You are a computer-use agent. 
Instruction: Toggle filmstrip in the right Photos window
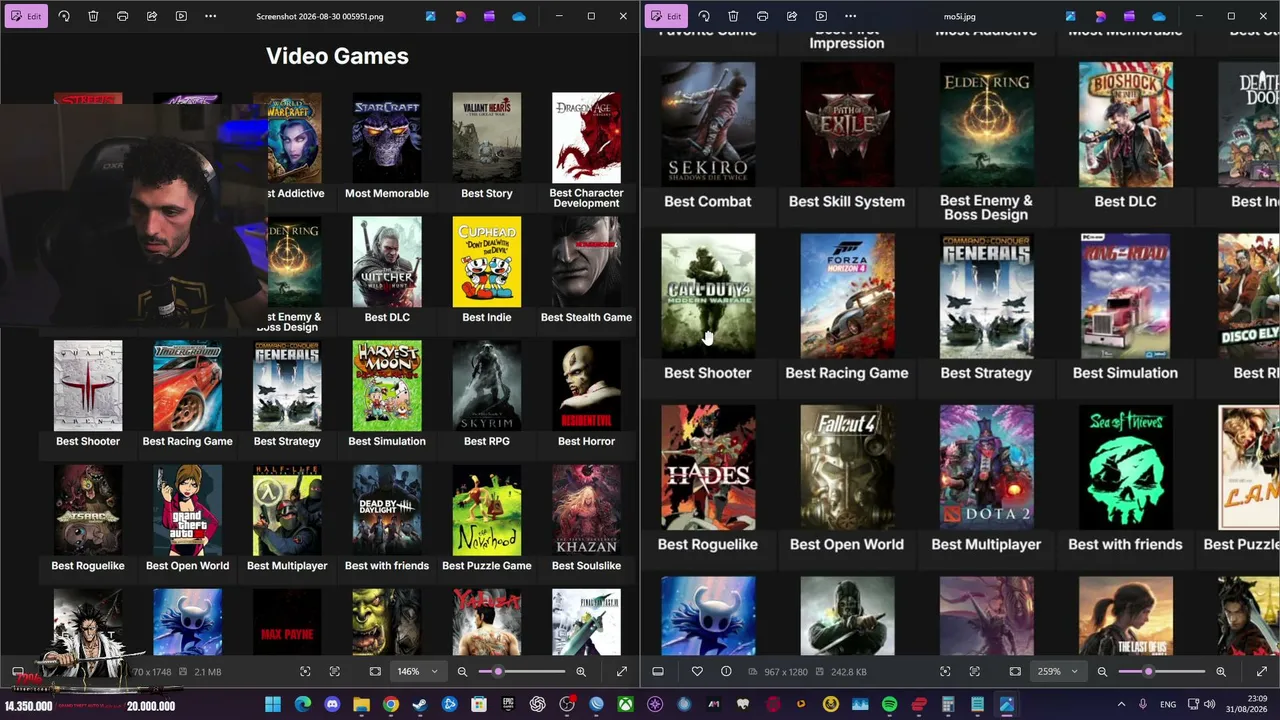[x=658, y=672]
